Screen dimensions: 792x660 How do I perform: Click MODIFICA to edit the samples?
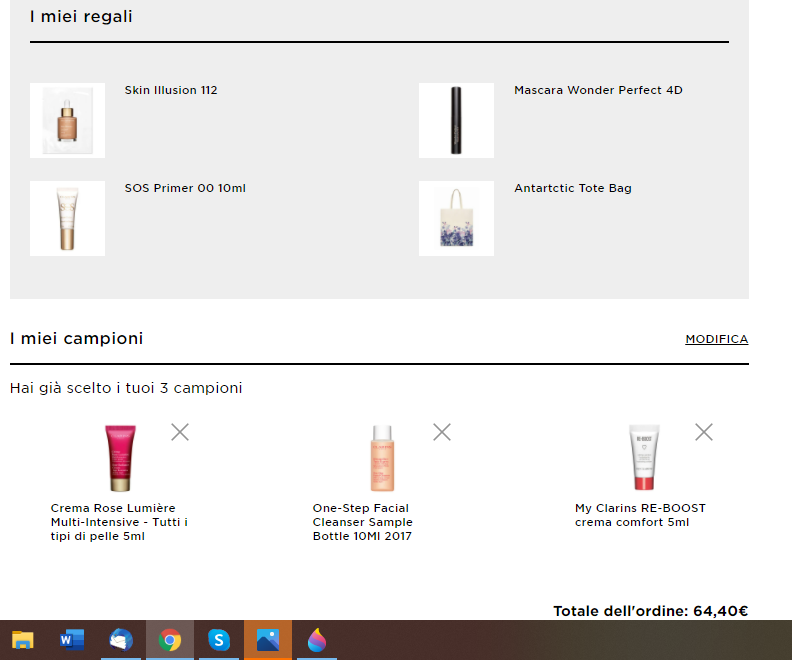point(716,339)
